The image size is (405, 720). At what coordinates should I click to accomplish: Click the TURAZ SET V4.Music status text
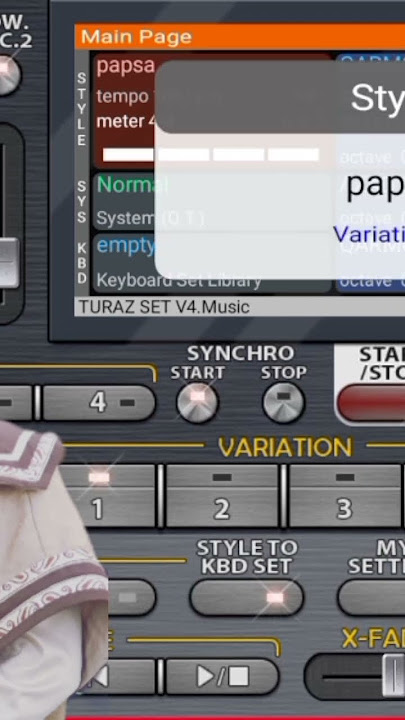click(x=164, y=307)
